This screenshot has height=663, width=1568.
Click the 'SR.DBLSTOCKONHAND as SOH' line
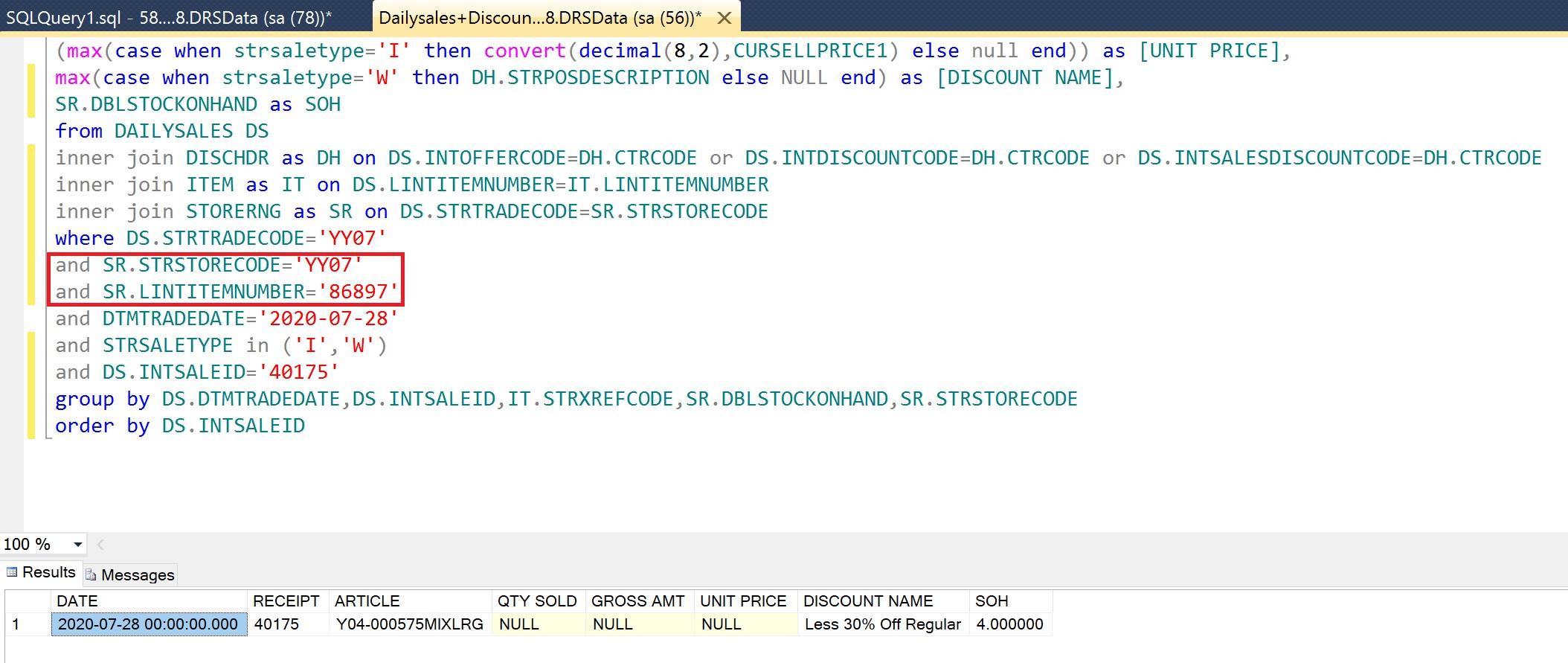pos(198,104)
